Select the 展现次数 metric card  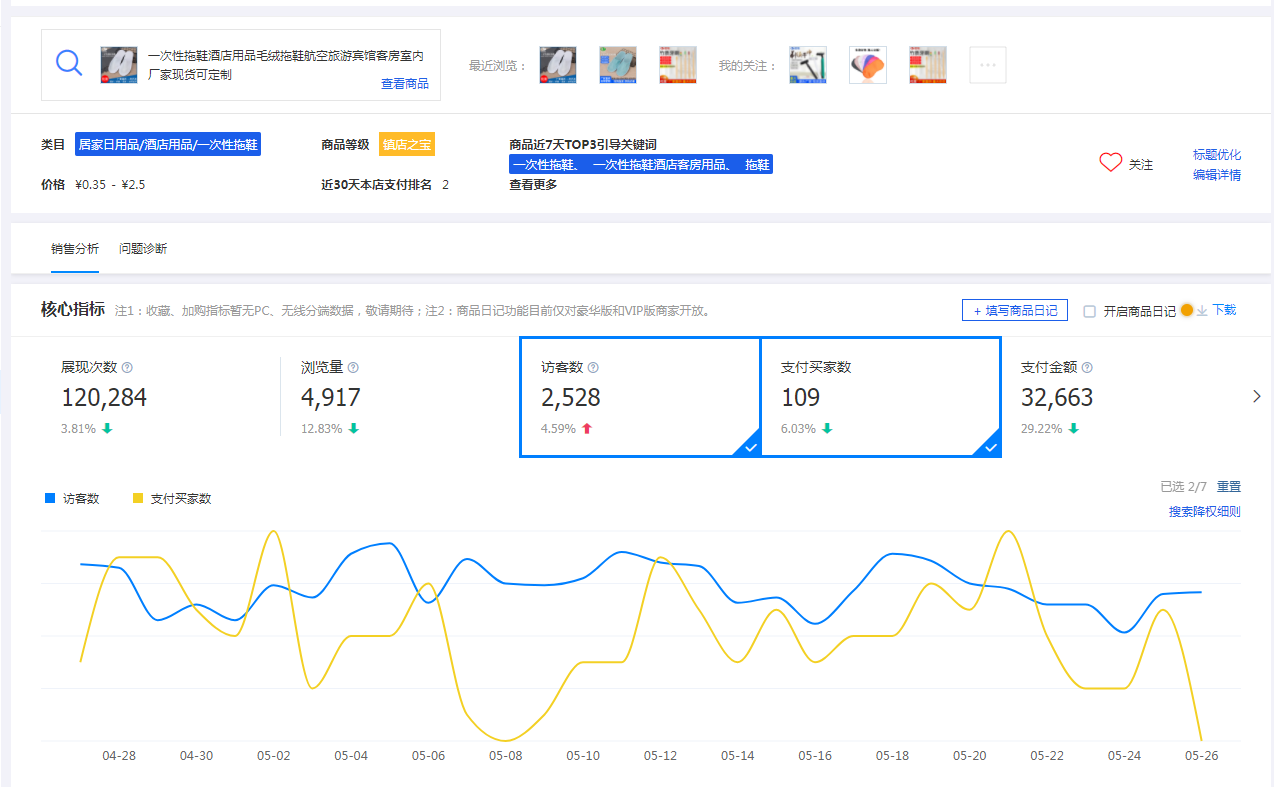pos(160,397)
